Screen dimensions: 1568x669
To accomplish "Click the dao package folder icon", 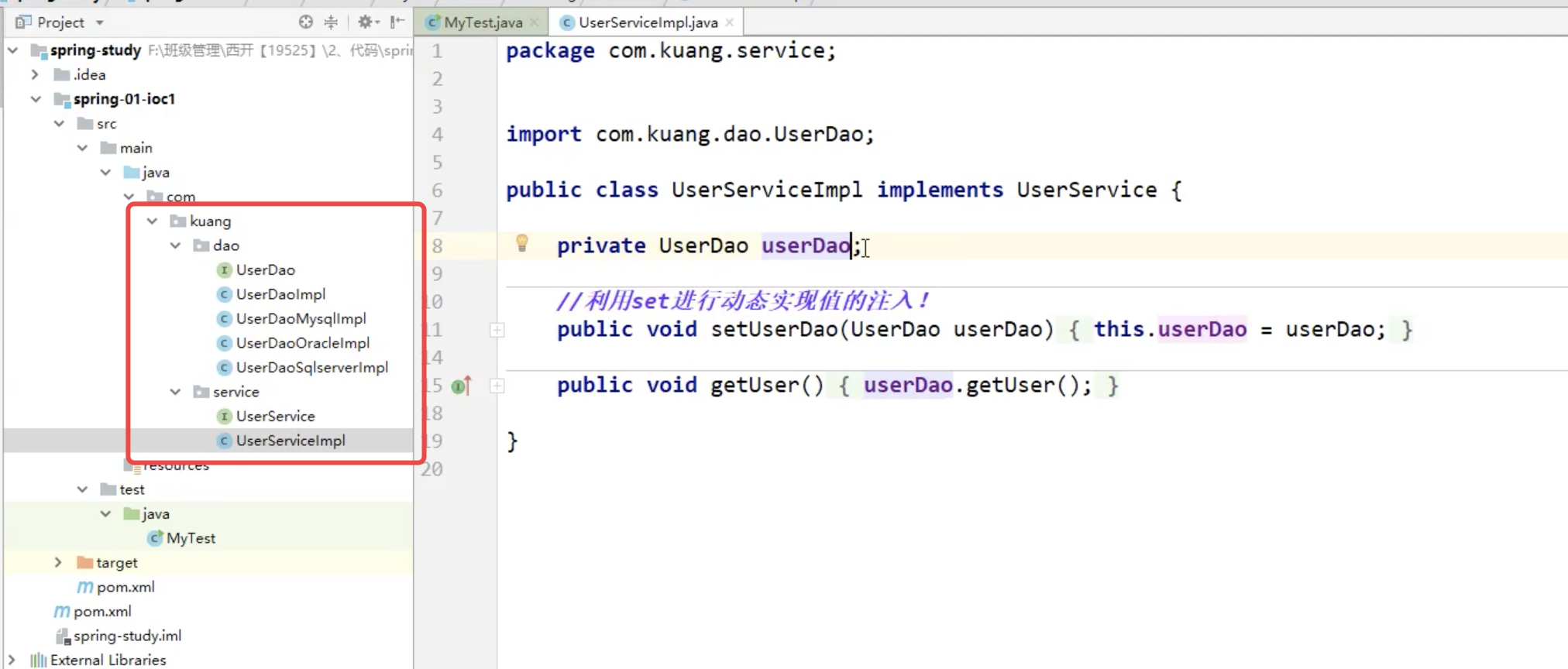I will coord(201,245).
